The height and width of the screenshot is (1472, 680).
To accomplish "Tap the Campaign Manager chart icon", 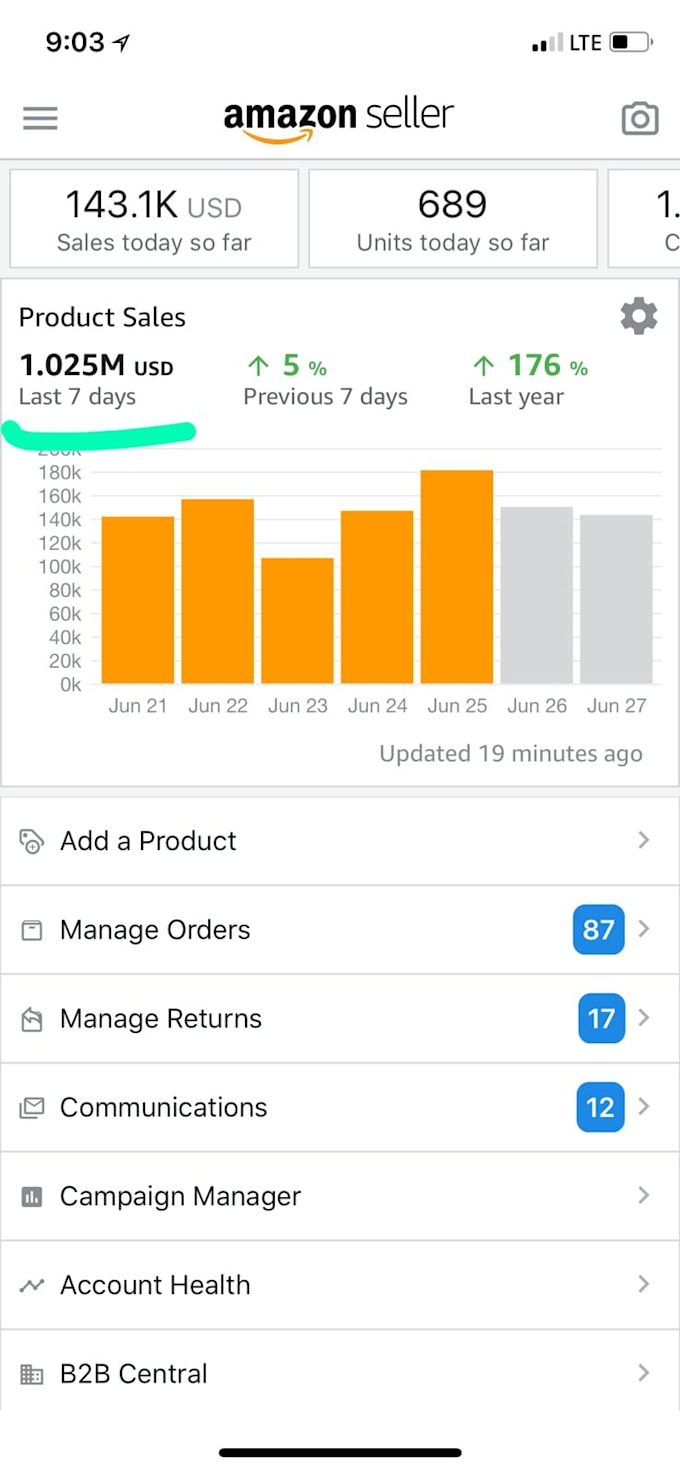I will [x=32, y=1197].
